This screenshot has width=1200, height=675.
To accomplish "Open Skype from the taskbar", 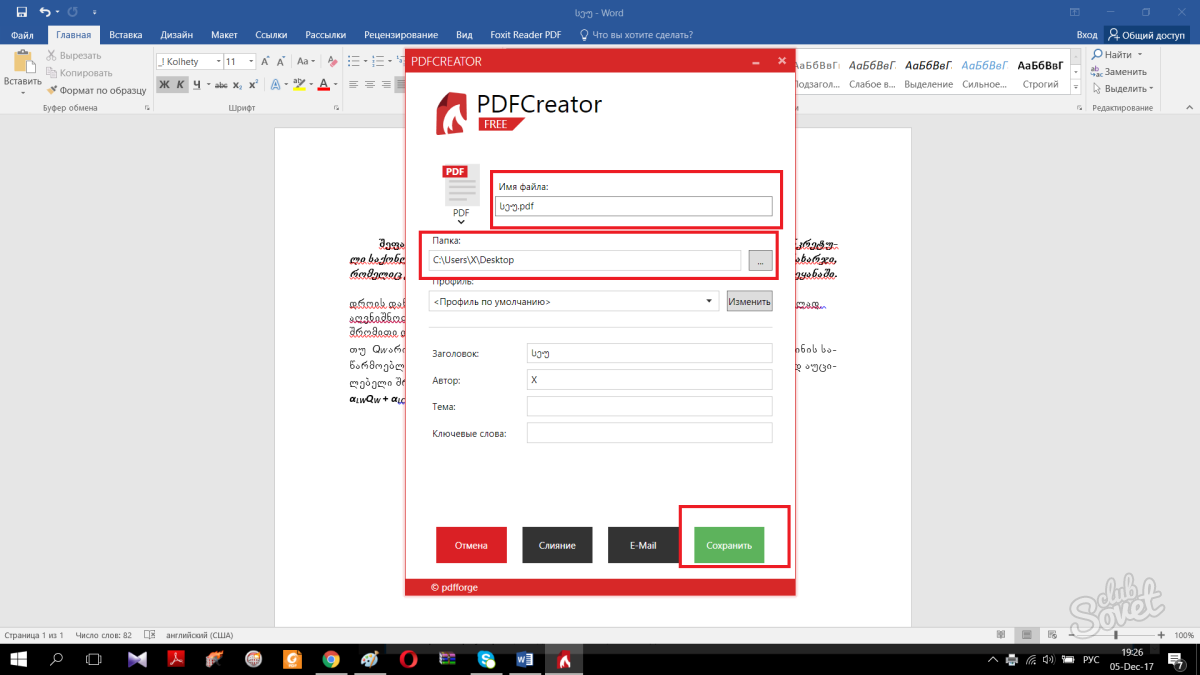I will (487, 659).
